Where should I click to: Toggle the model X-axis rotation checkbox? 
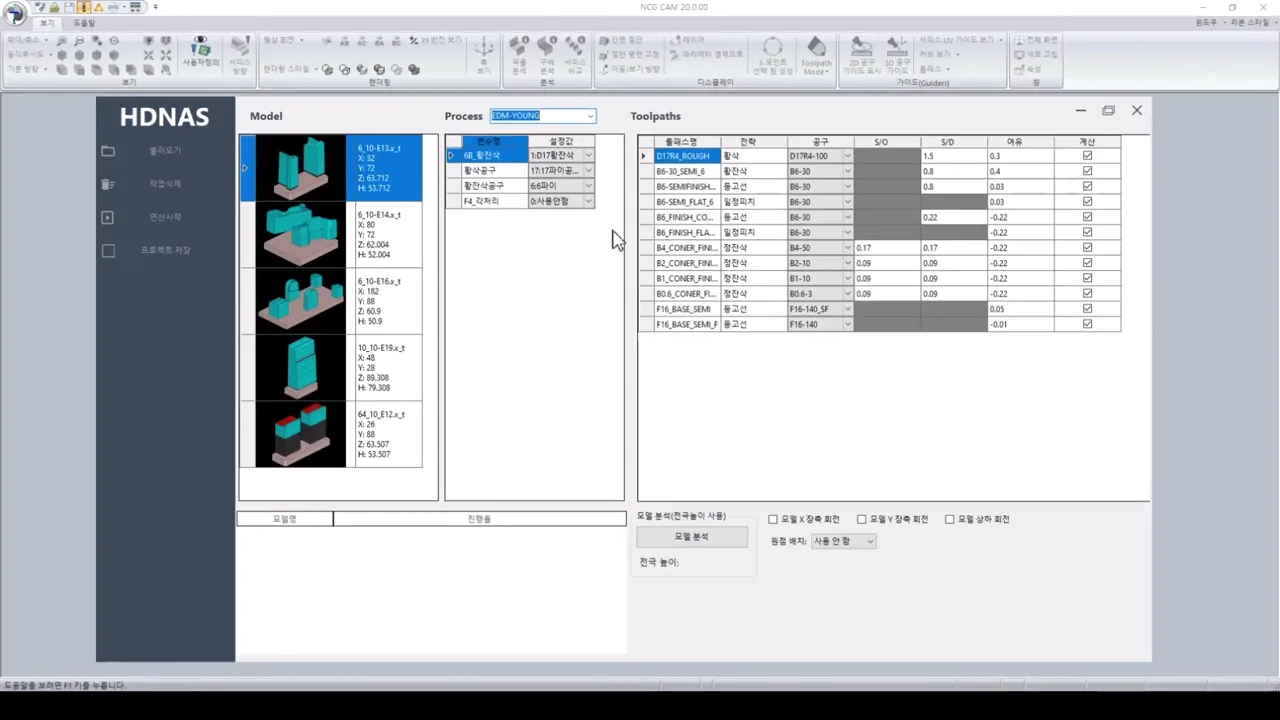(773, 519)
